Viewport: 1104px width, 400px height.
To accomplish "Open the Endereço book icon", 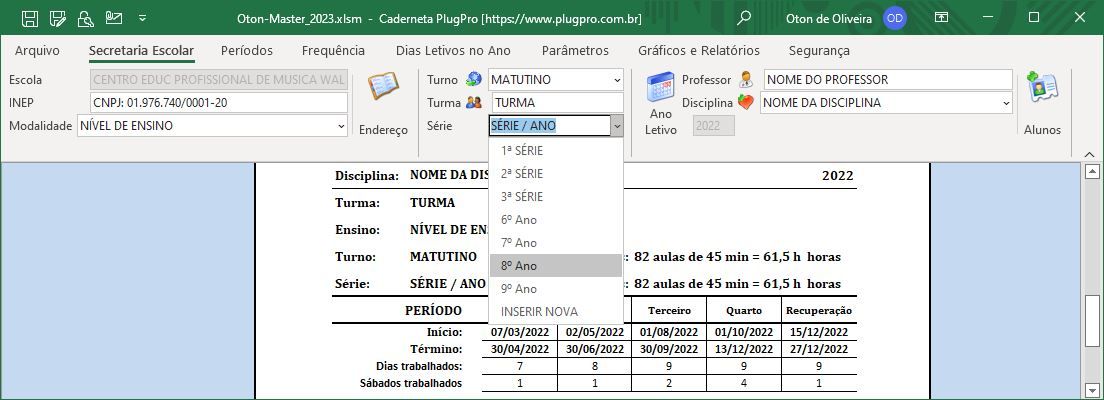I will [x=383, y=89].
